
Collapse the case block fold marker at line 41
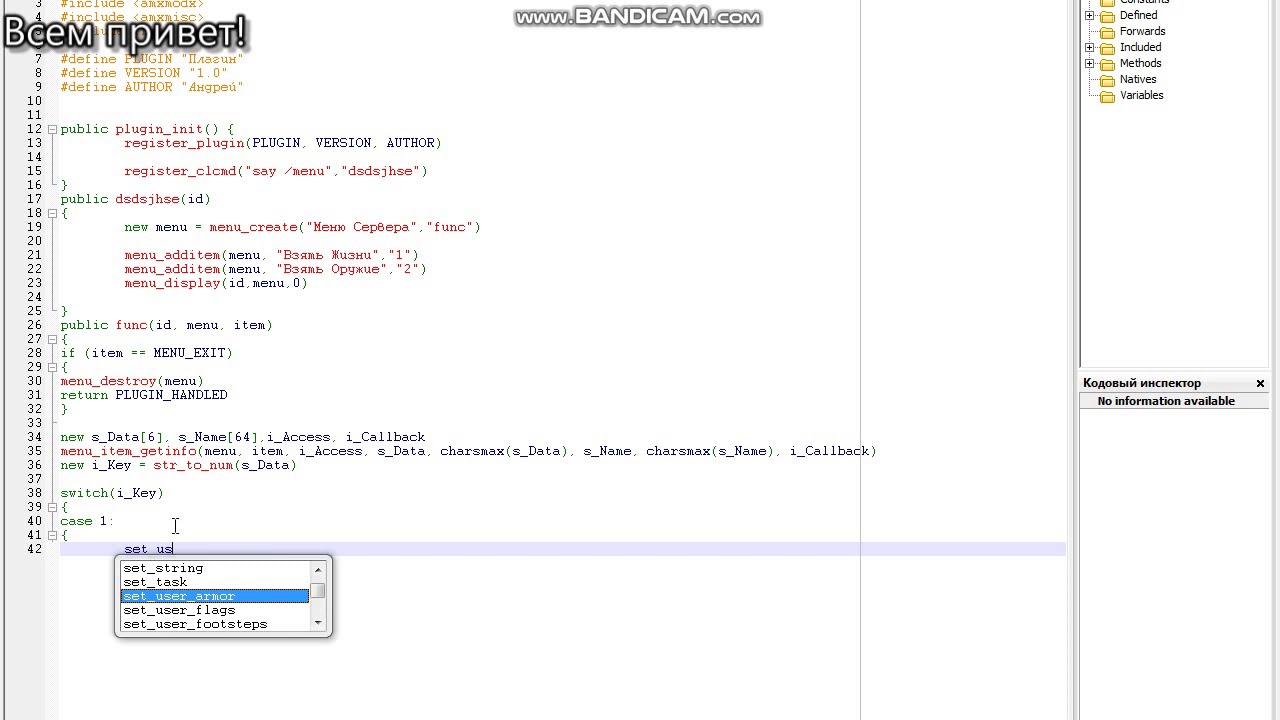pos(52,535)
